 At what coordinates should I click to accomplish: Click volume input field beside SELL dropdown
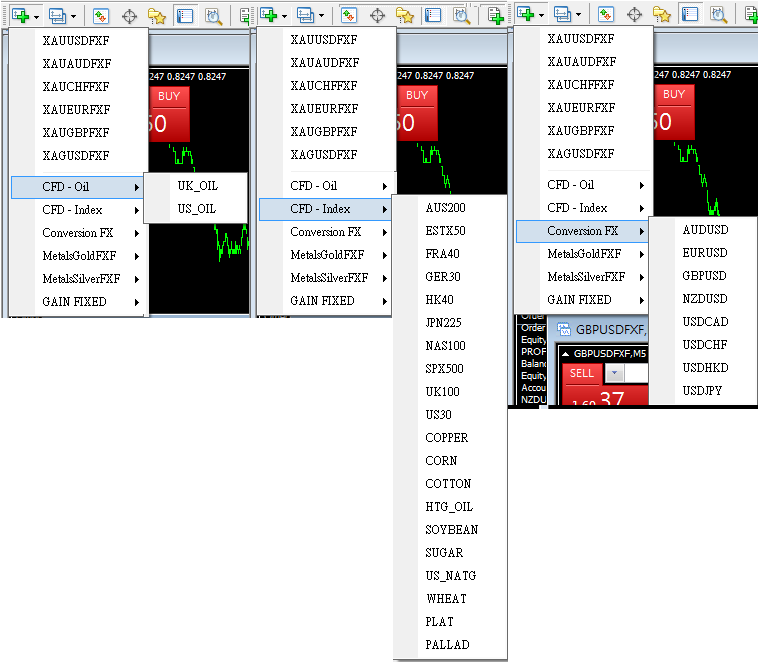pos(636,373)
